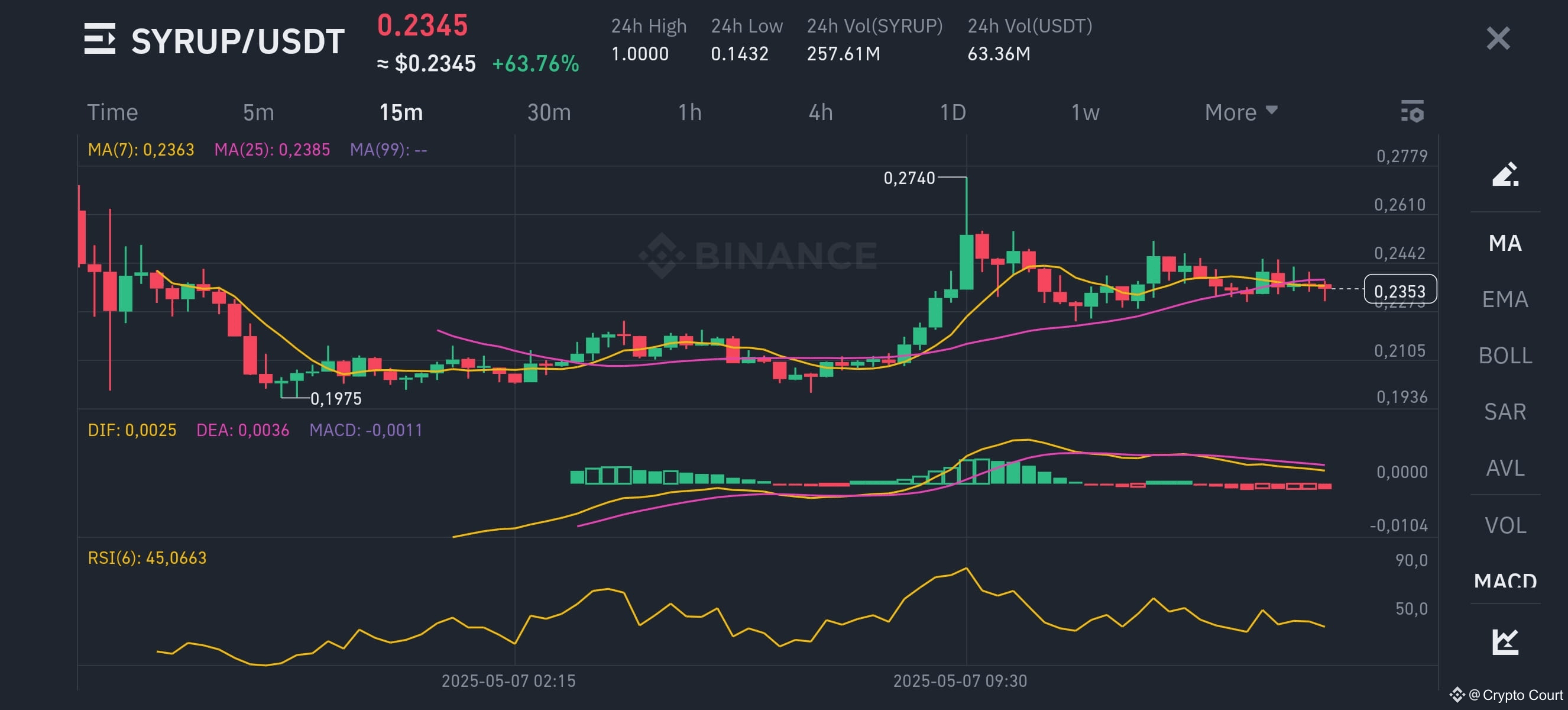Click the 0,2740 high price marker
This screenshot has width=1568, height=710.
(x=909, y=179)
